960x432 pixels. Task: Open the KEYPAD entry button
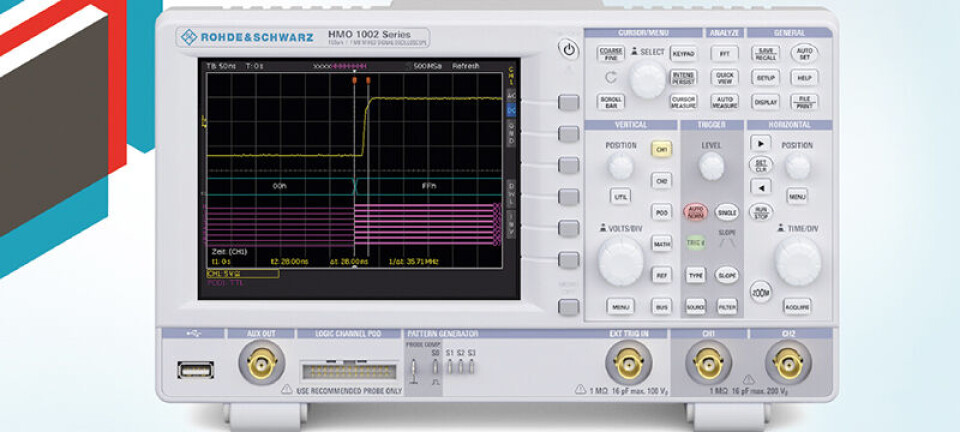(x=683, y=54)
